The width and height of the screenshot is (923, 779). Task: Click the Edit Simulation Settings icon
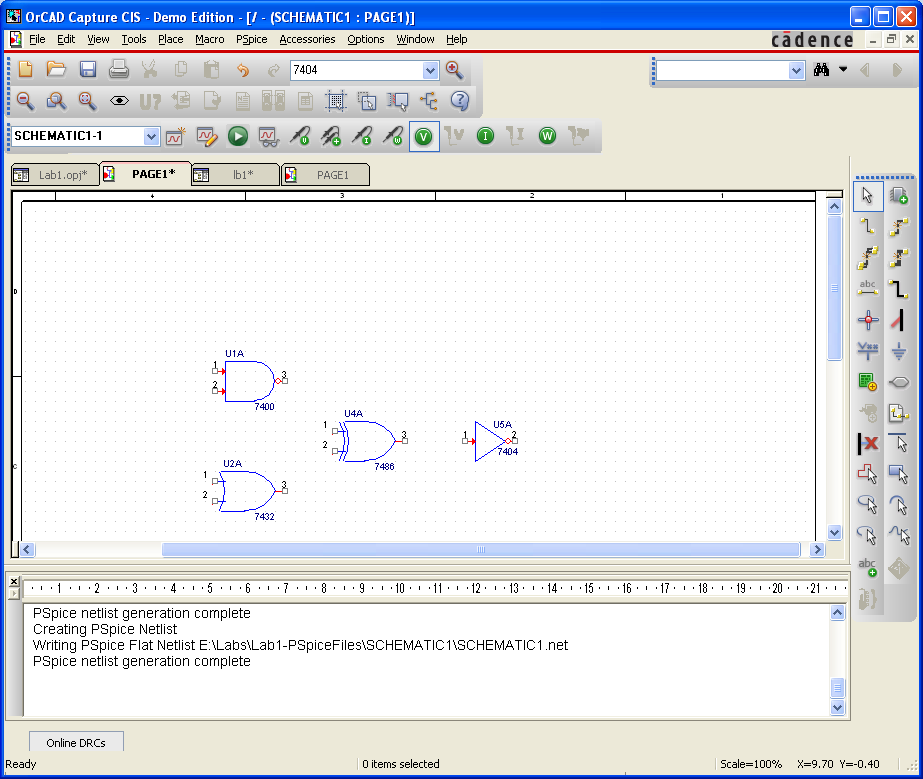click(207, 137)
